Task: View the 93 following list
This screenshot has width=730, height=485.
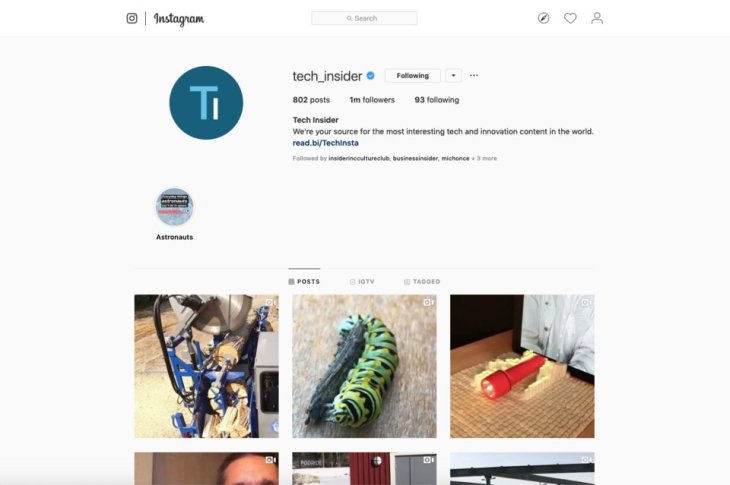Action: point(437,100)
